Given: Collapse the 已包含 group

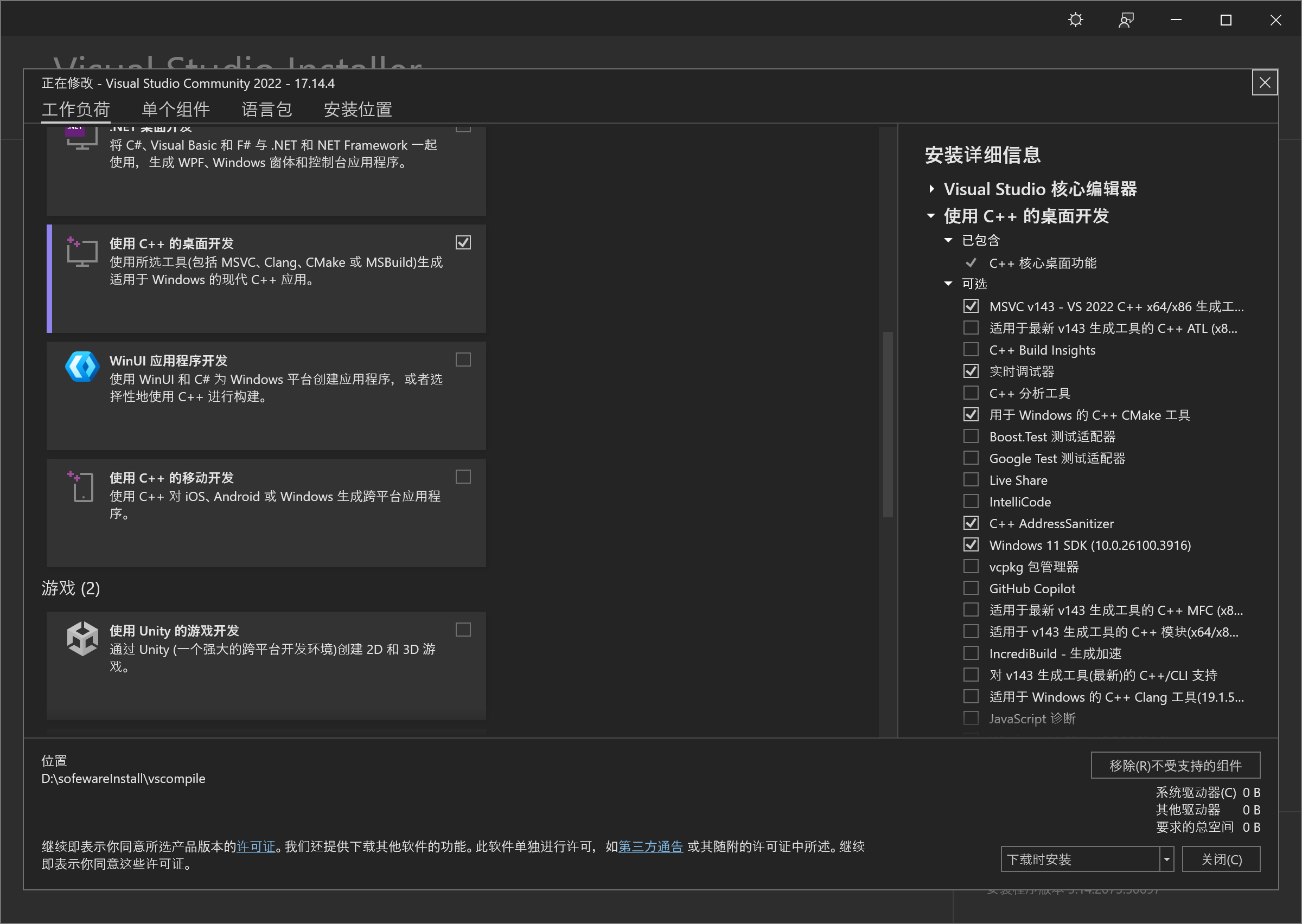Looking at the screenshot, I should tap(948, 240).
